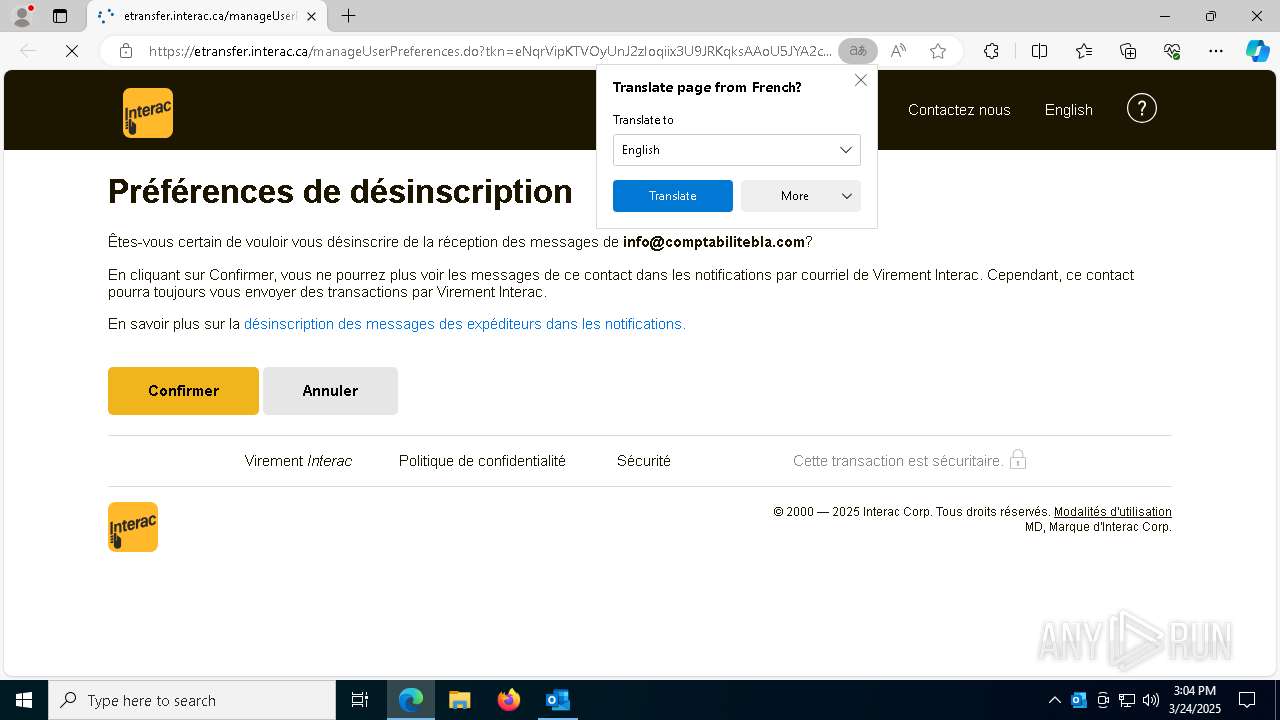Click the Annuler button

(x=330, y=391)
